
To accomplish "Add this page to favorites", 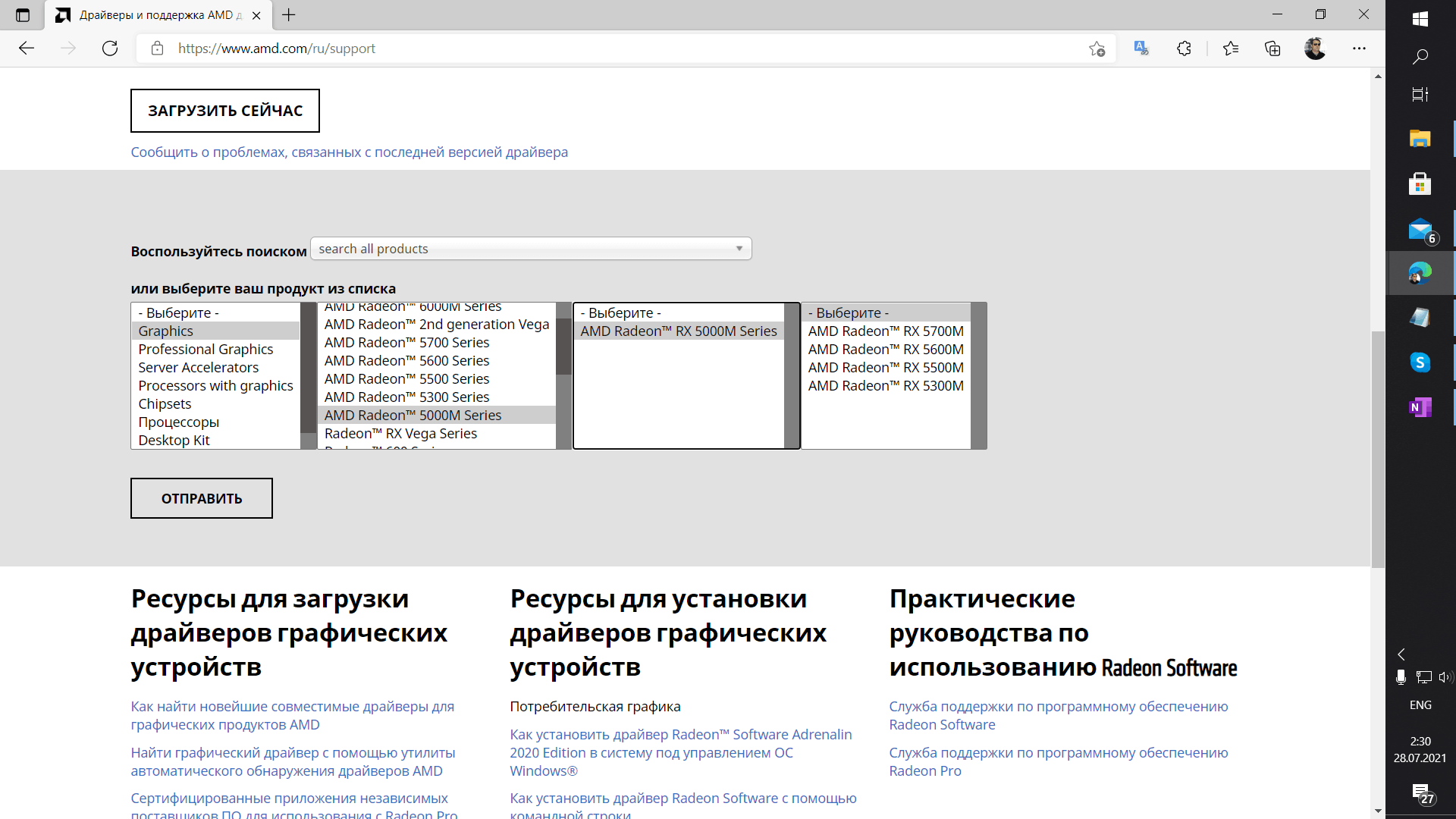I will click(x=1097, y=49).
